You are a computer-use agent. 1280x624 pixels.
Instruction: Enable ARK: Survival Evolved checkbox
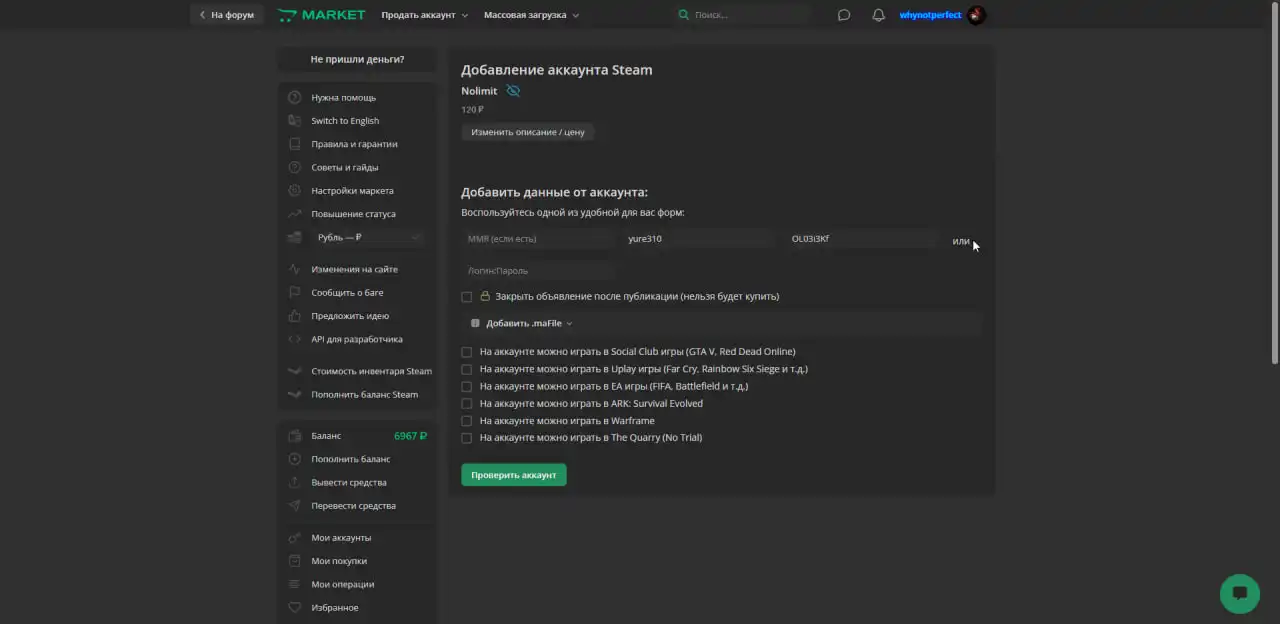tap(466, 404)
